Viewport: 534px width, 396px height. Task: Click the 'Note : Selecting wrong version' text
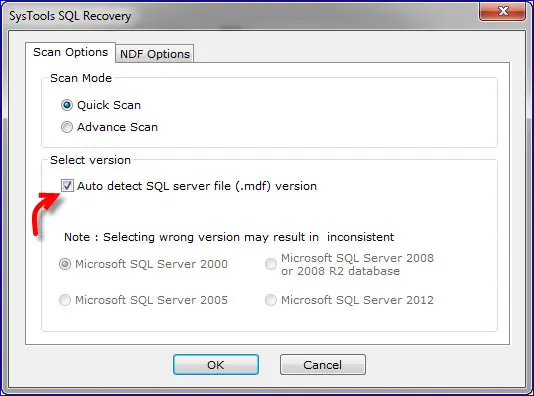(229, 237)
